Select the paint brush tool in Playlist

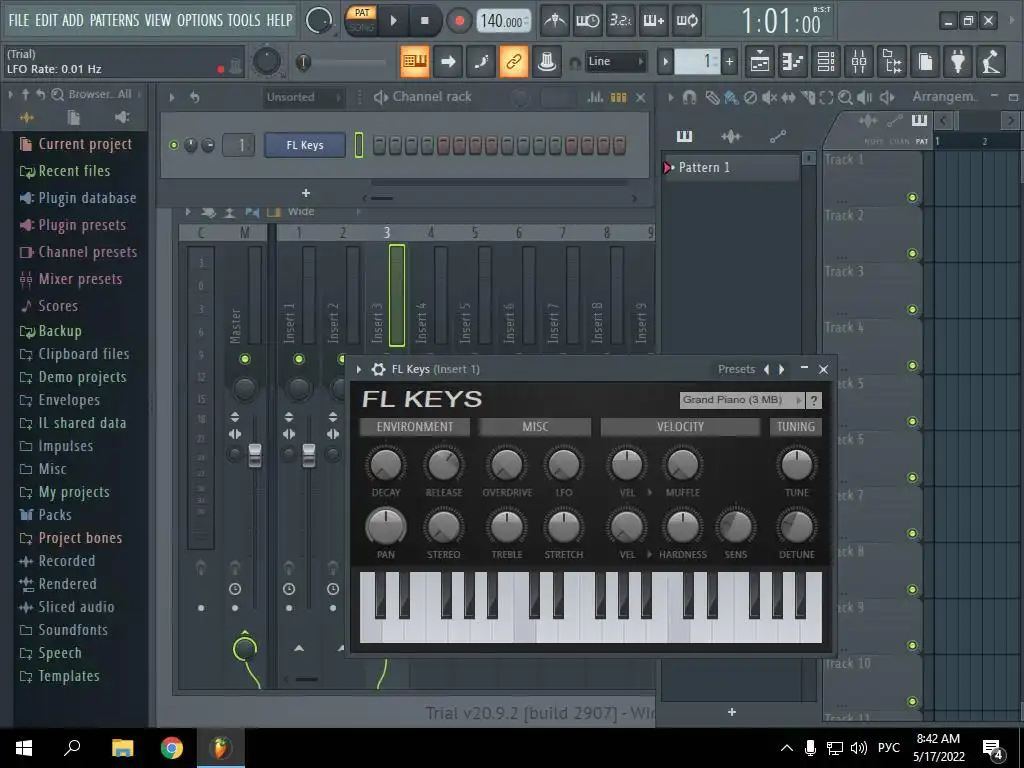[731, 98]
